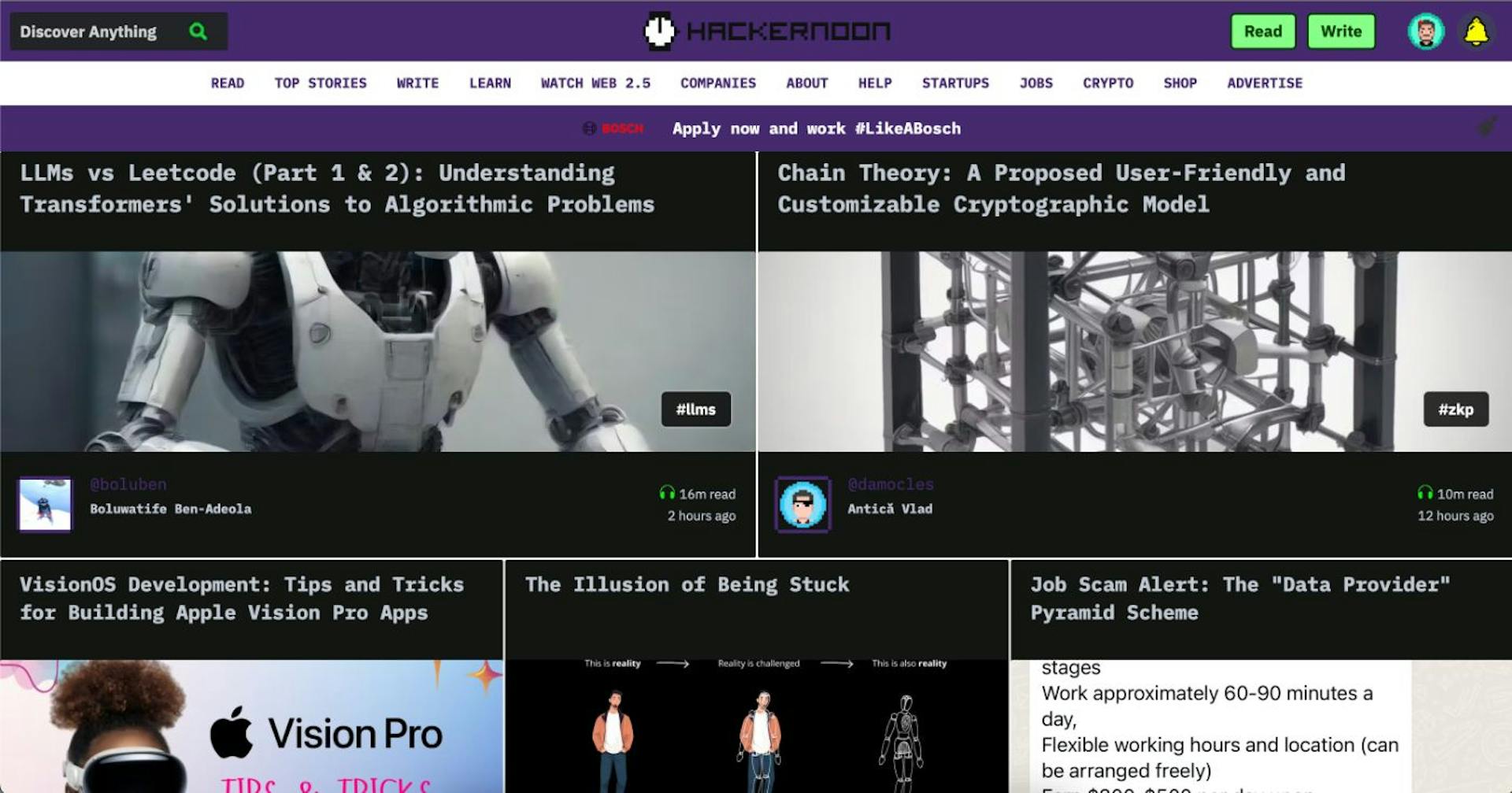Screen dimensions: 1512x793
Task: Click the green search magnifier icon
Action: click(x=198, y=31)
